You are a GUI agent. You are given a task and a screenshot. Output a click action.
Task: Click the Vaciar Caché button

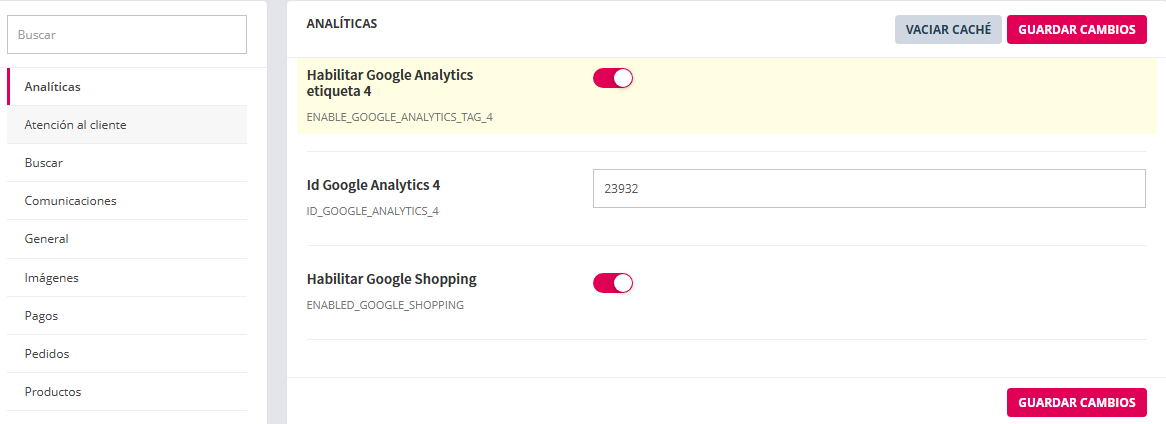coord(947,30)
